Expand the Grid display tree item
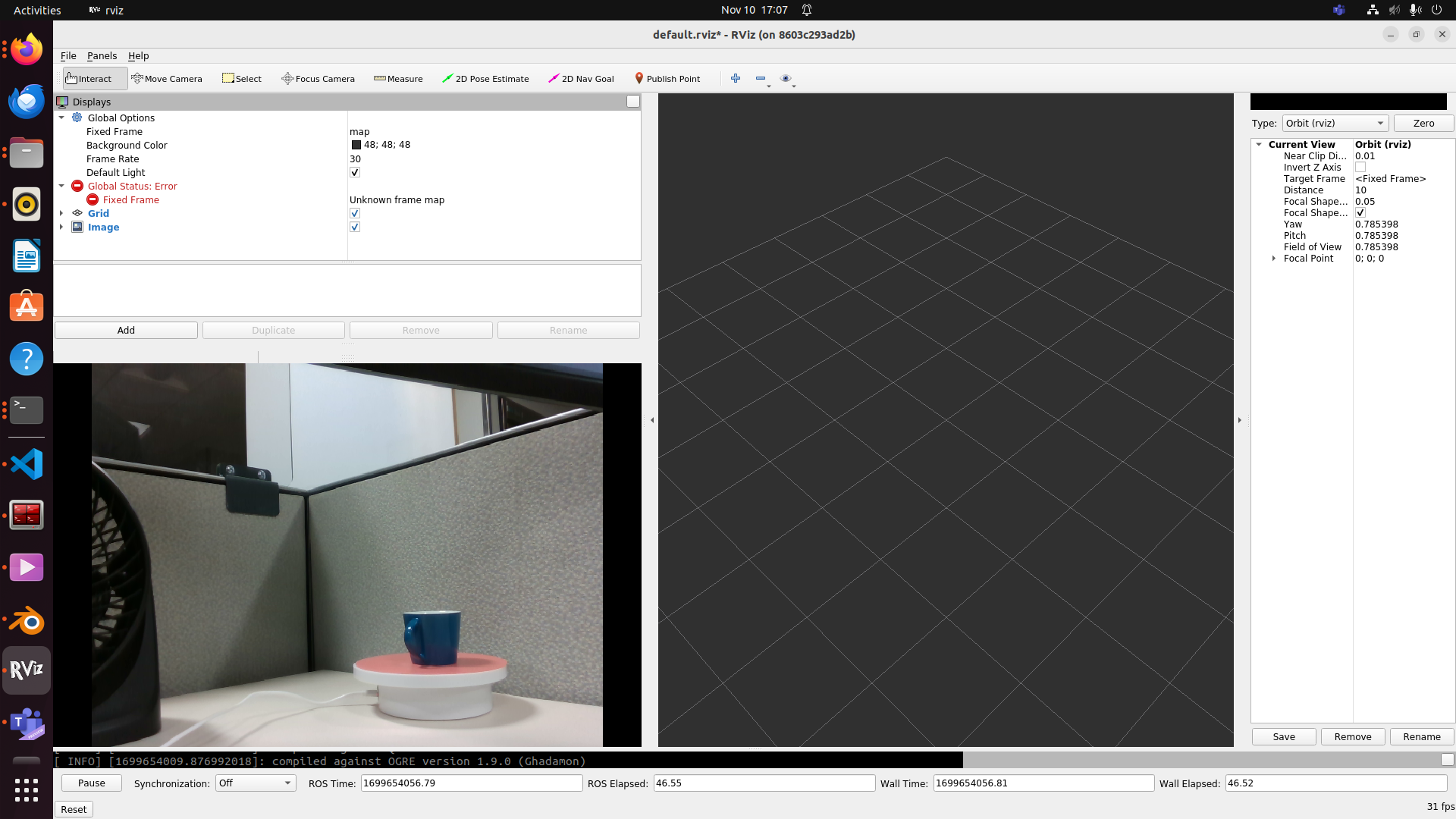 tap(61, 214)
